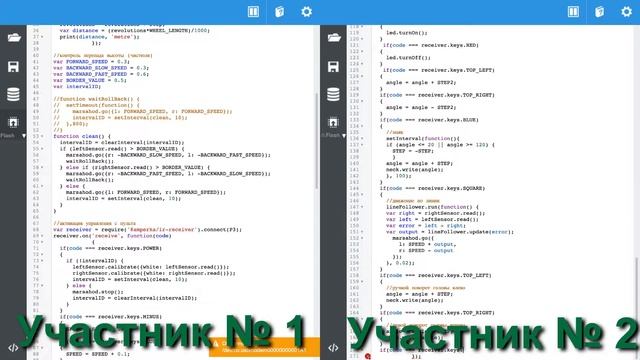640x360 pixels.
Task: Collapse code fold arrow at line 55
Action: coord(42,149)
